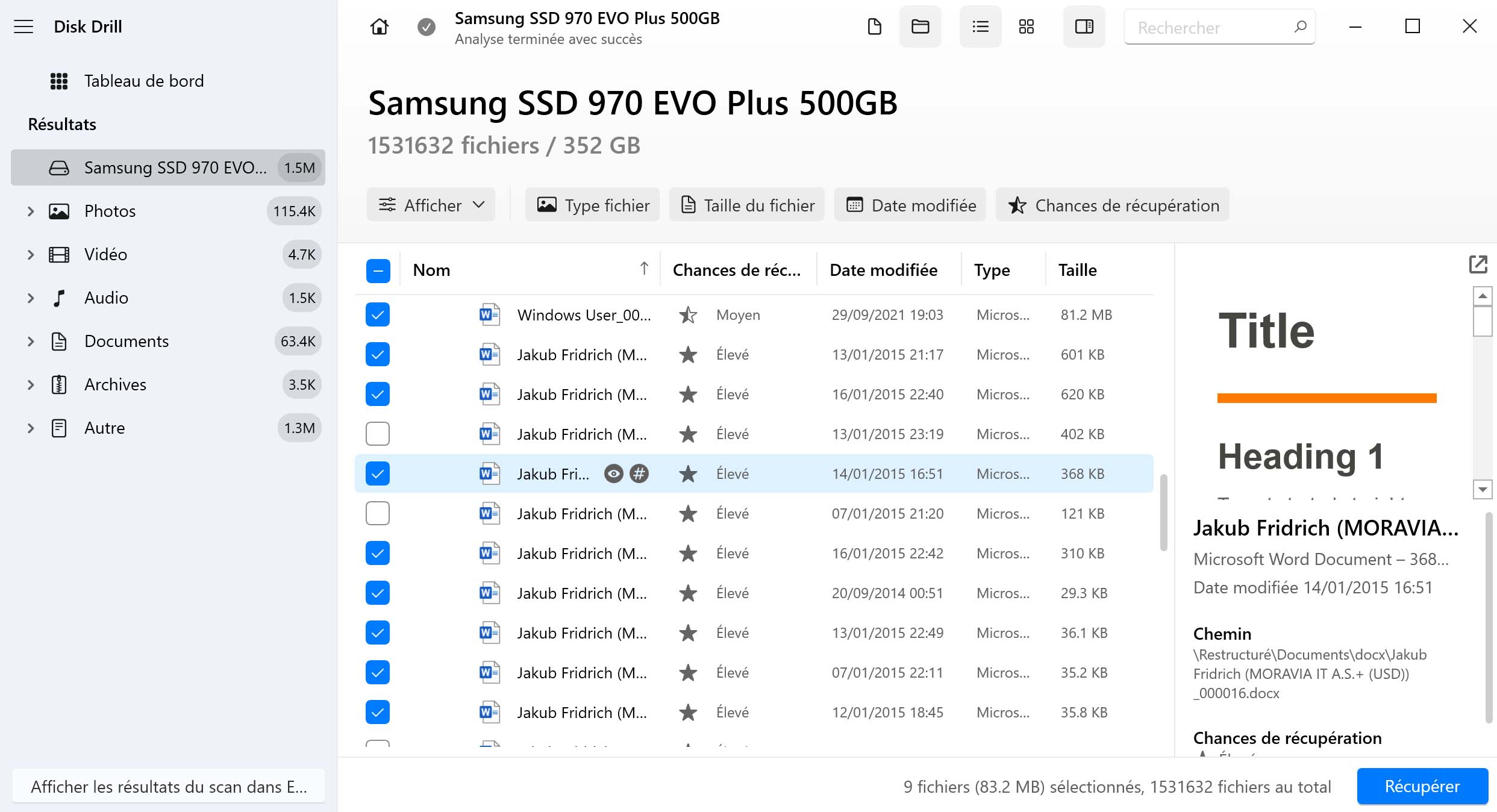This screenshot has width=1497, height=812.
Task: Open the Afficher dropdown
Action: [x=431, y=205]
